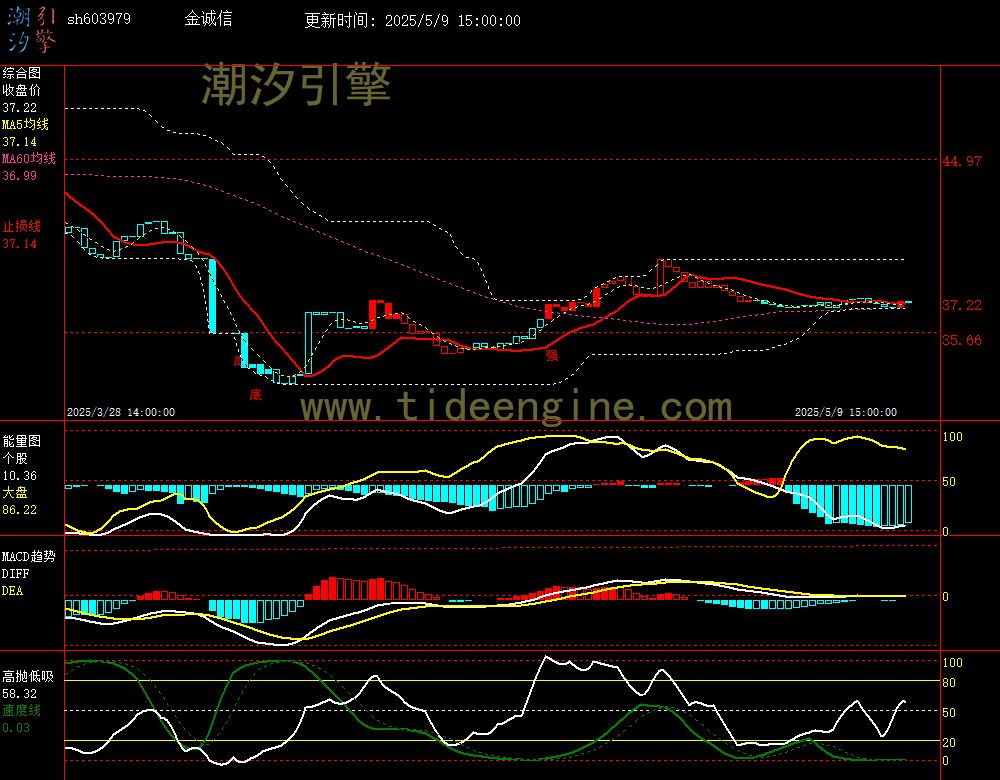Click the 个股 legend label
This screenshot has height=780, width=1000.
point(15,459)
